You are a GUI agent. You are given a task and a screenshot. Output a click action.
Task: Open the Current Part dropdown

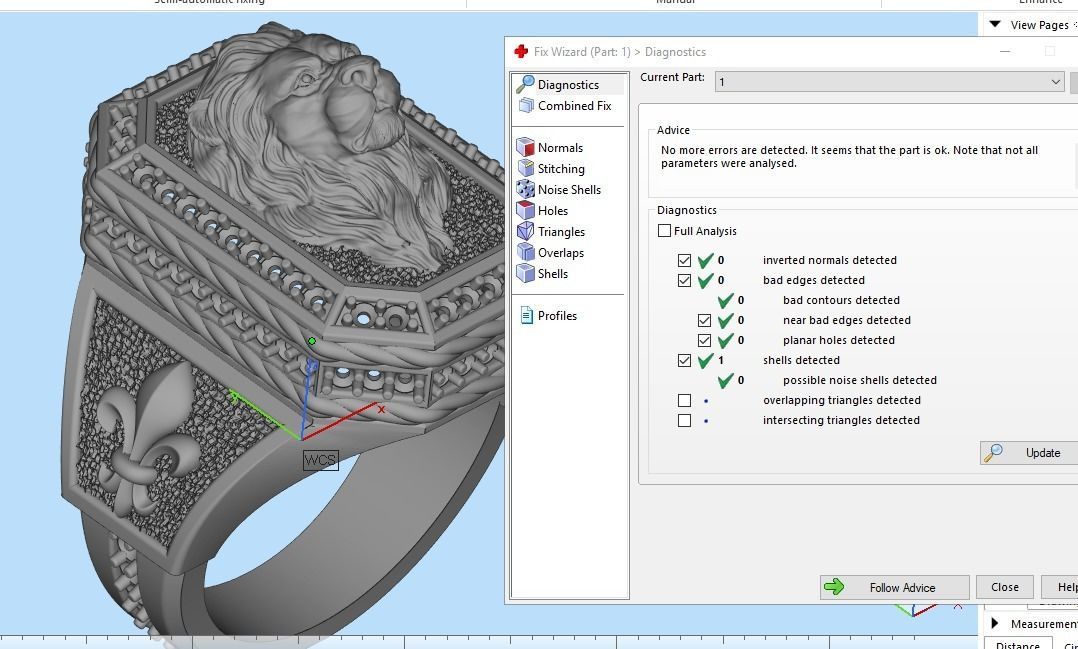(x=890, y=82)
